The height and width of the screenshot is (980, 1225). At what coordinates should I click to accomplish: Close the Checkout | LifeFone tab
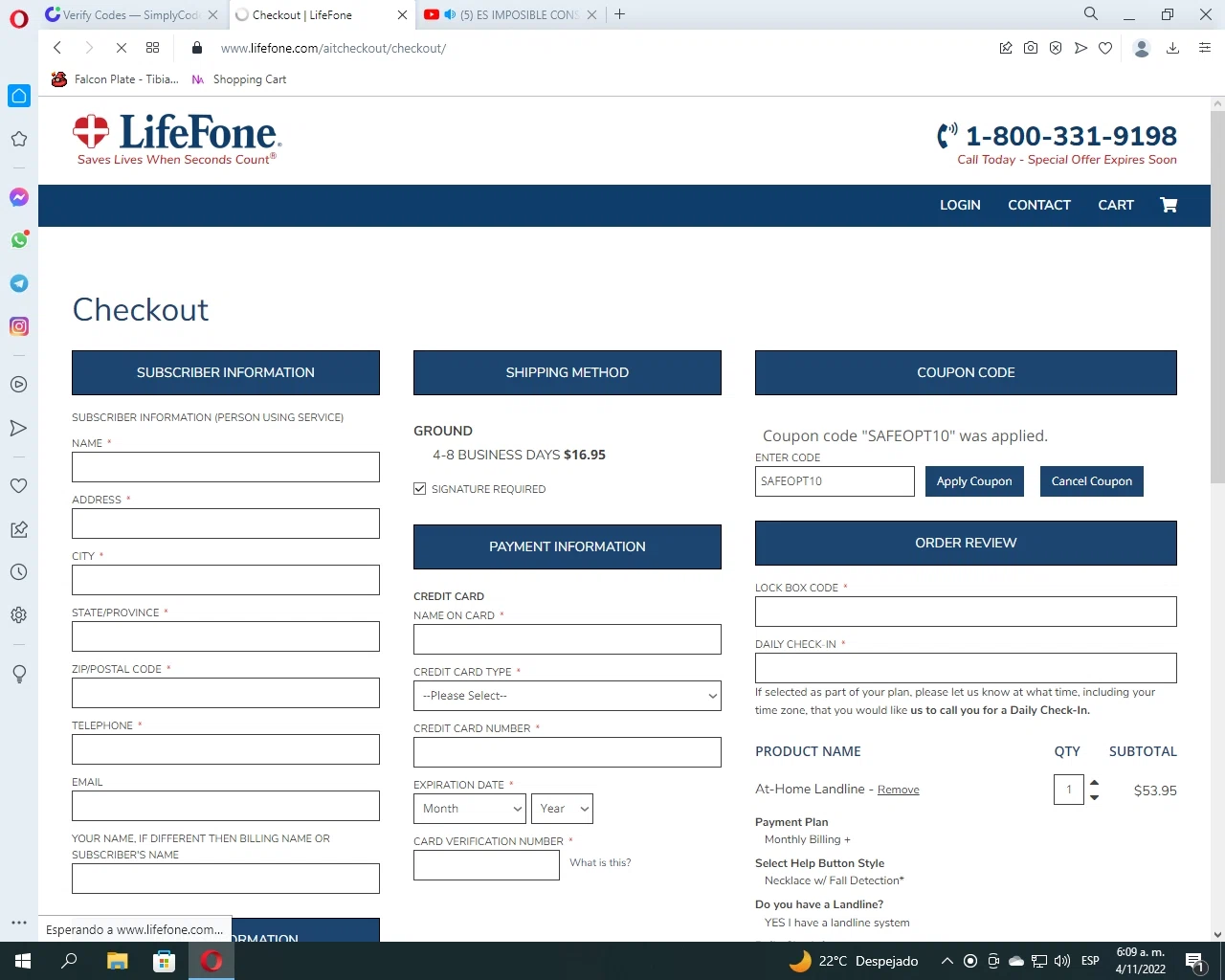402,14
